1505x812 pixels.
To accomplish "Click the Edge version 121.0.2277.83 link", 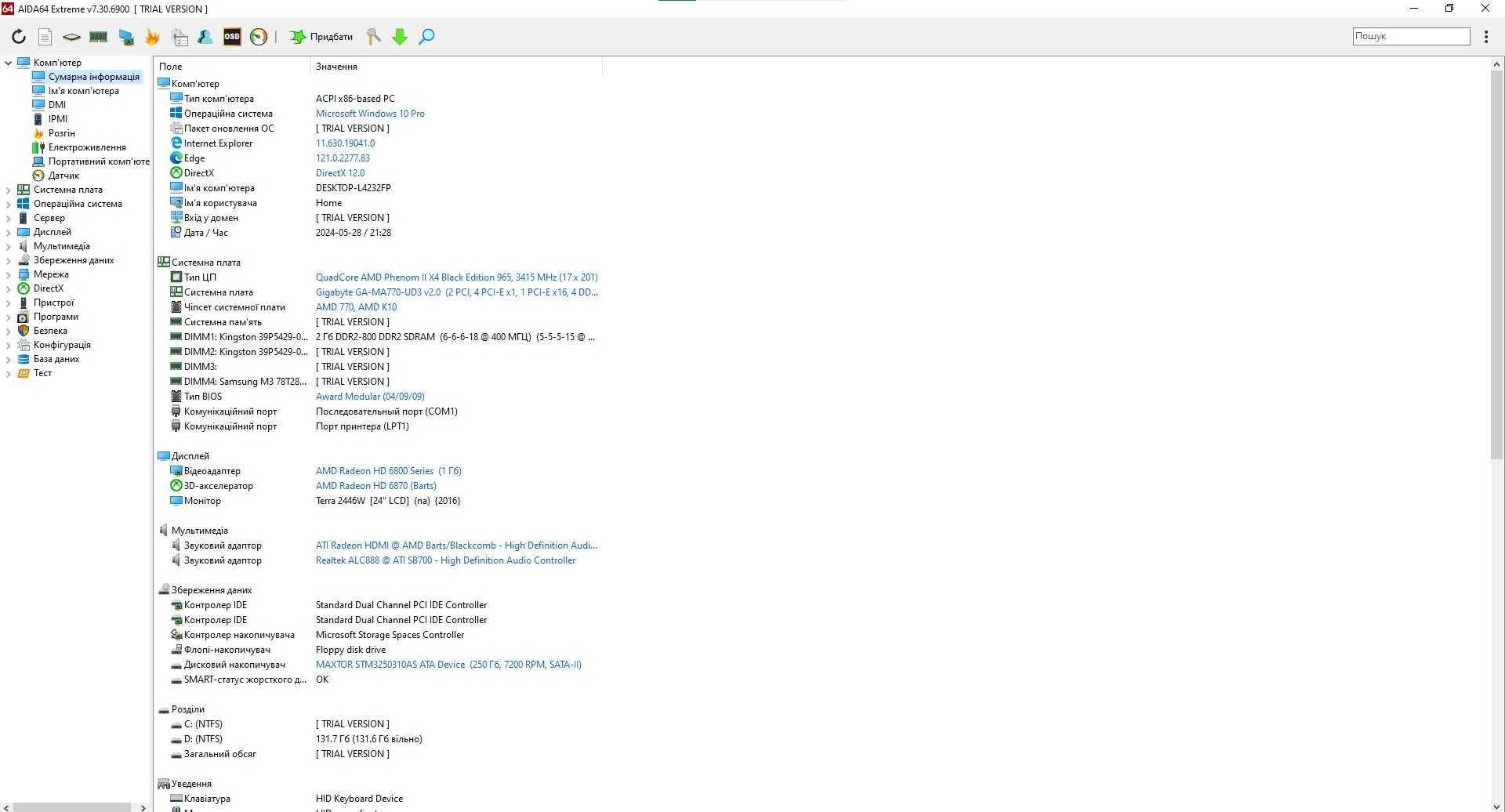I will point(343,158).
